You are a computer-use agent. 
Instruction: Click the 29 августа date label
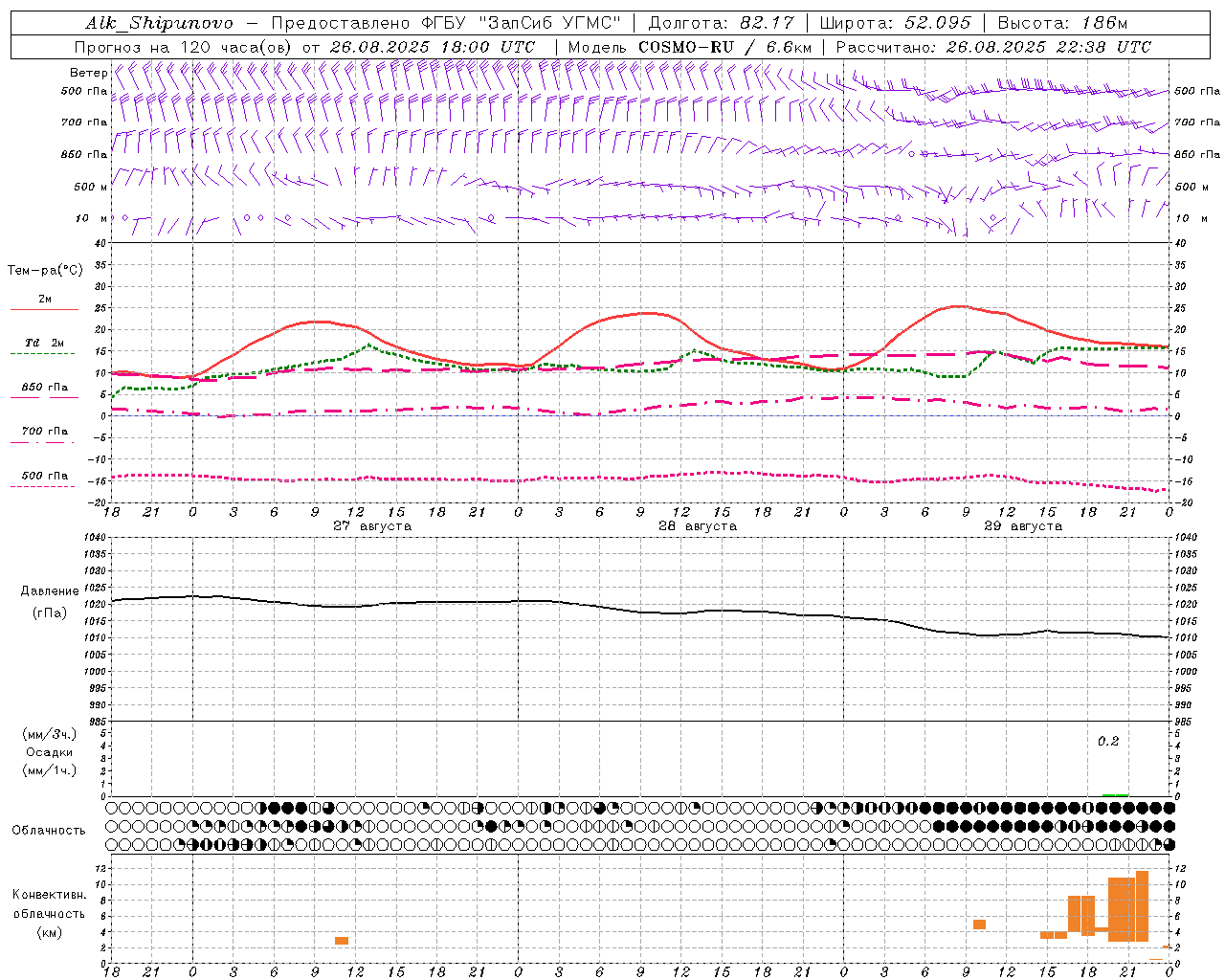1023,526
